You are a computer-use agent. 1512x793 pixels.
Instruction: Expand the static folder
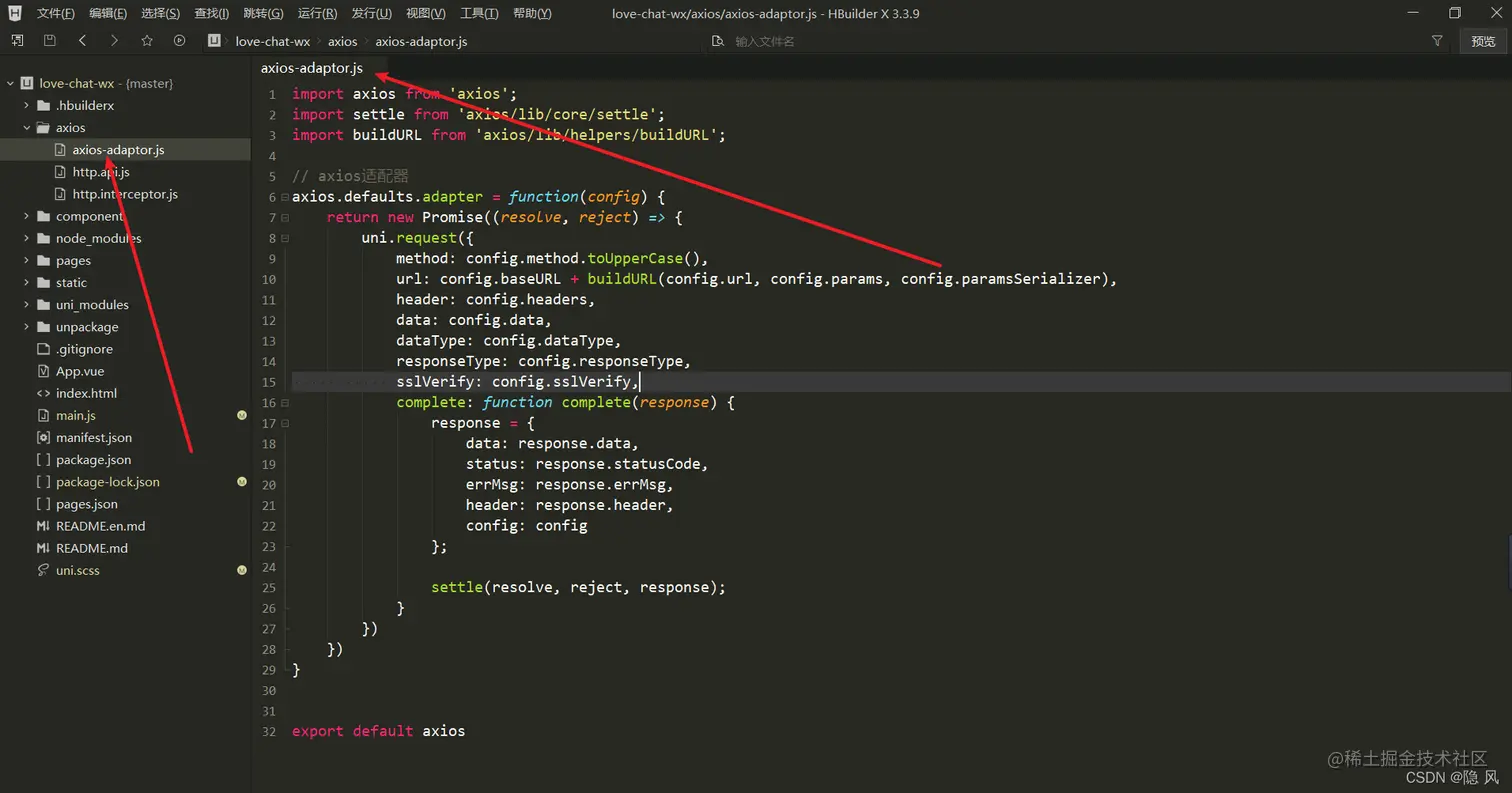[27, 282]
